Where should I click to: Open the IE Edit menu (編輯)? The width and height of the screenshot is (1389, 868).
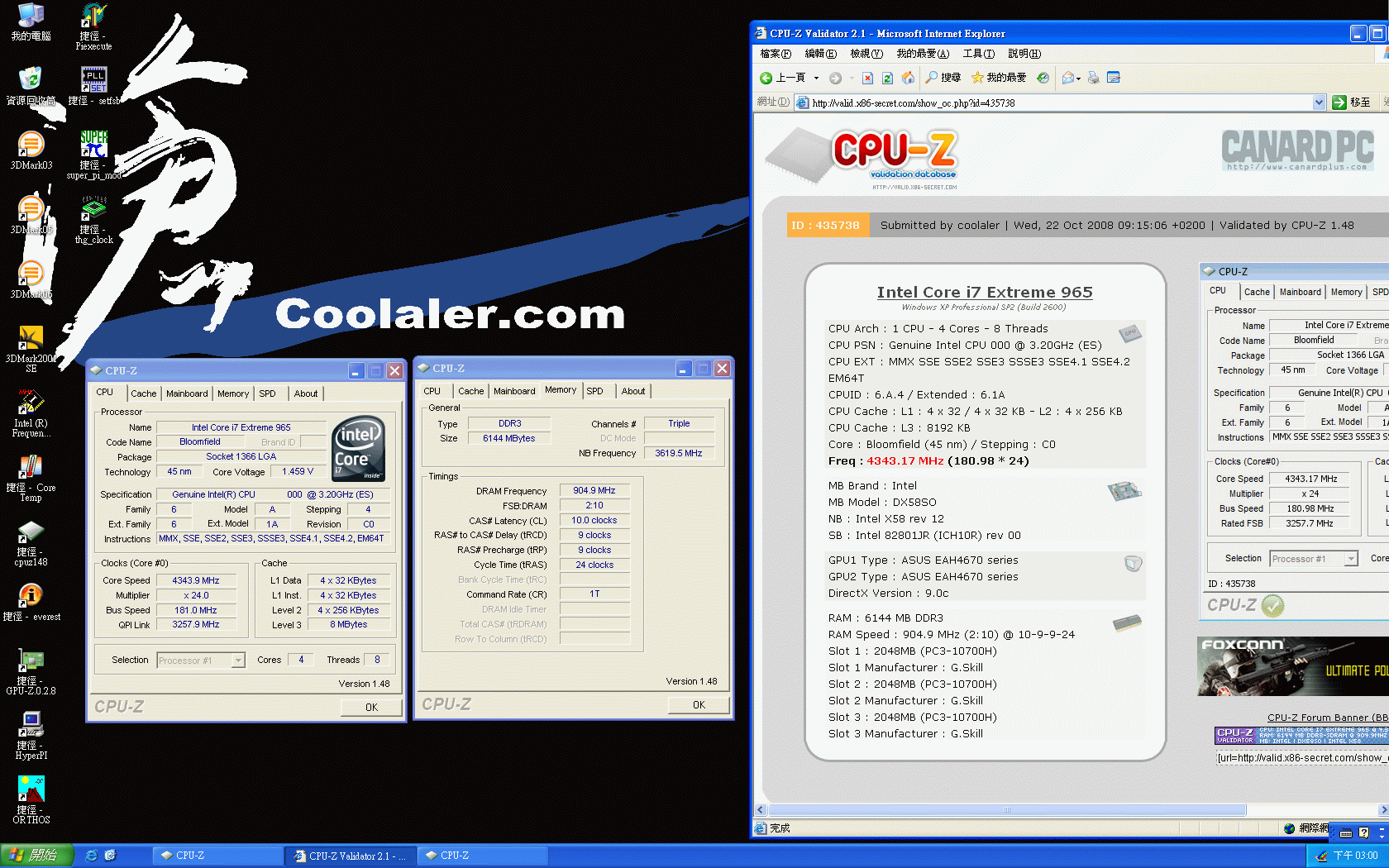pyautogui.click(x=821, y=54)
